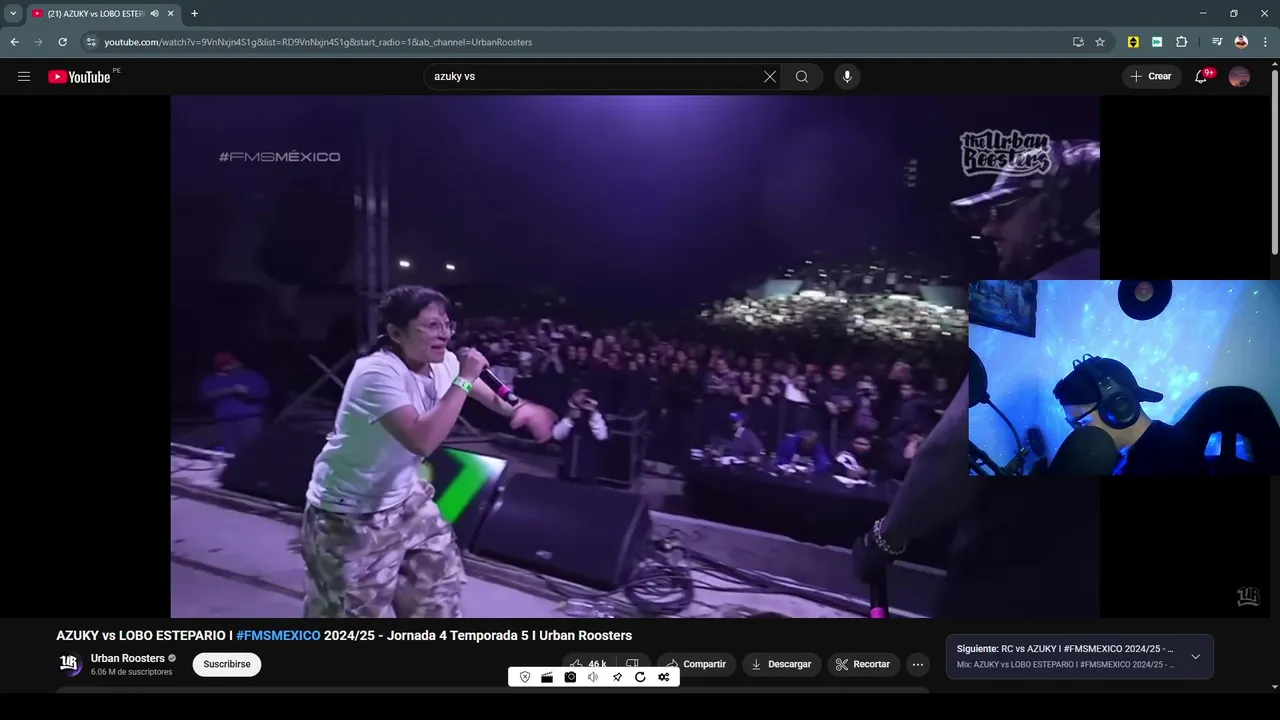Click the Urban Roosters watermark in video corner

[x=1247, y=597]
